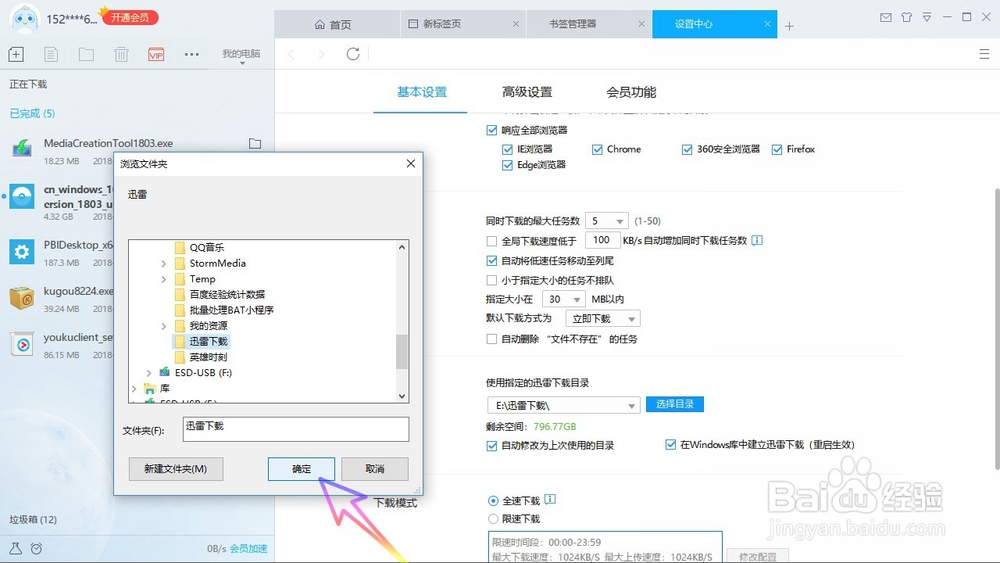This screenshot has height=563, width=1000.
Task: Expand the StormMedia folder in tree
Action: click(x=164, y=263)
